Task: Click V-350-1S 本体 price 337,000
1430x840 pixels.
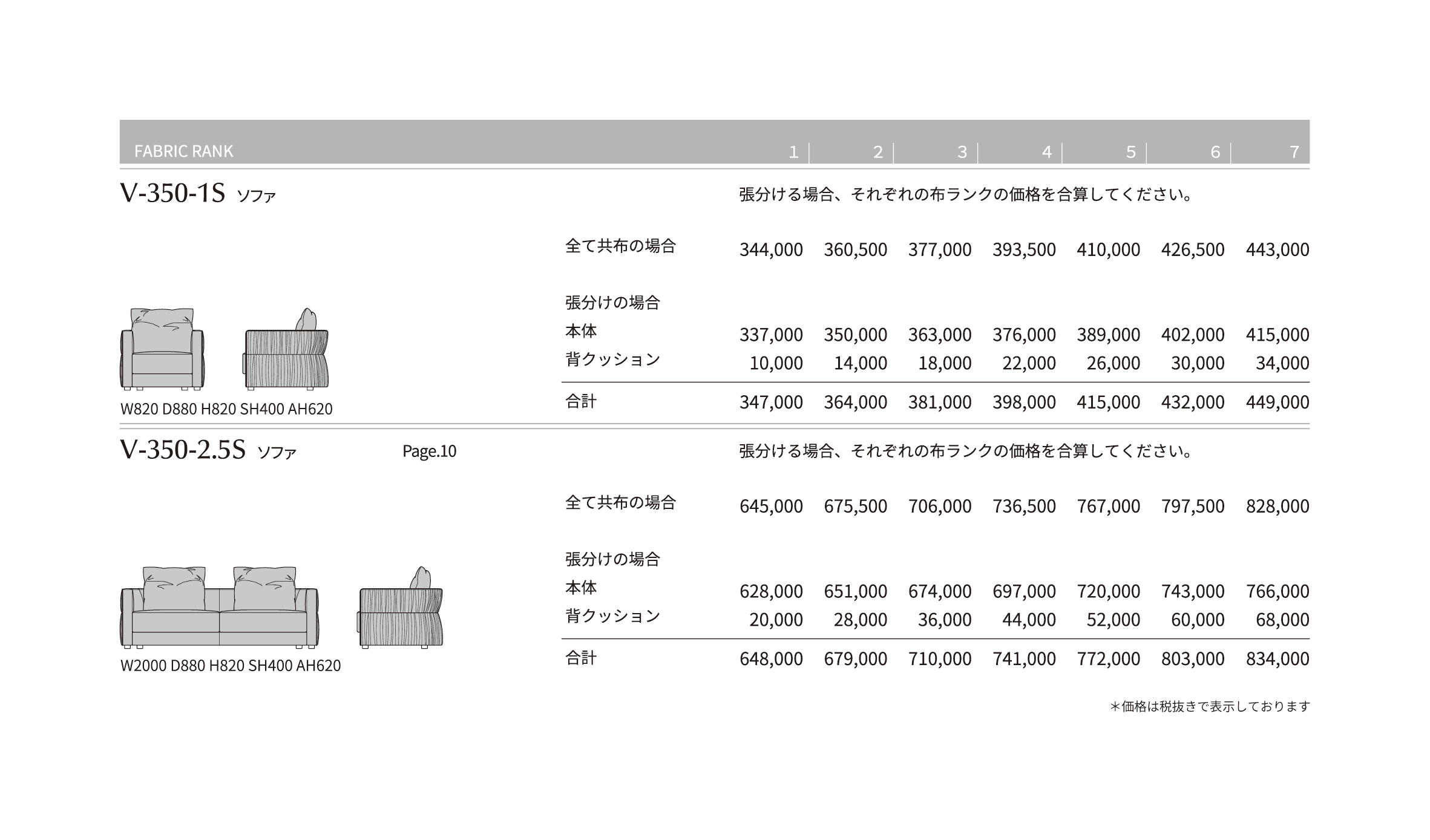Action: (771, 335)
